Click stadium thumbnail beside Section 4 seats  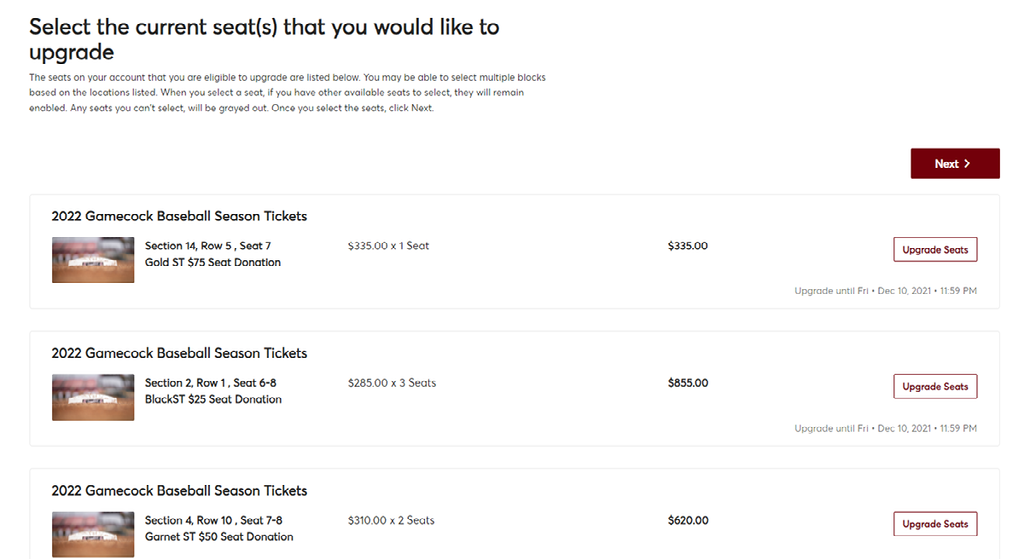coord(93,534)
